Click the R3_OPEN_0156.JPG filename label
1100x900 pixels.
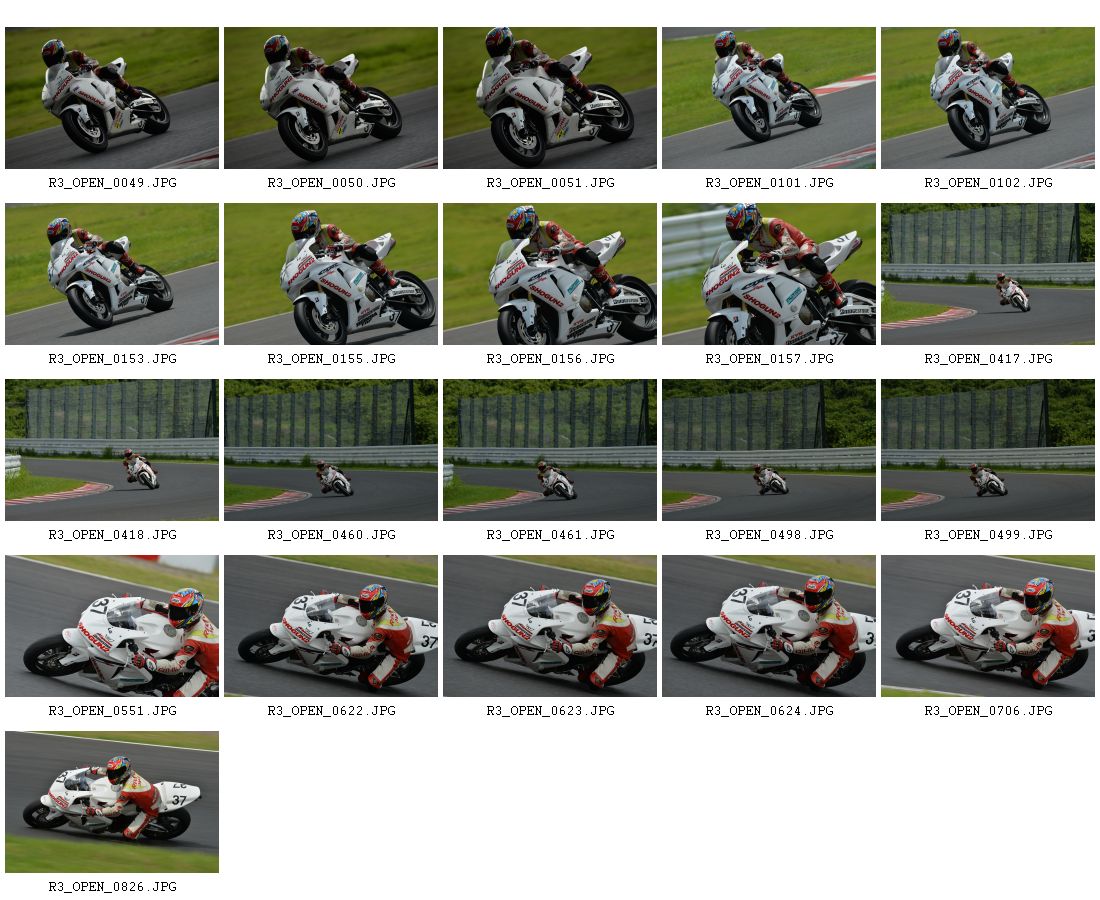(551, 358)
